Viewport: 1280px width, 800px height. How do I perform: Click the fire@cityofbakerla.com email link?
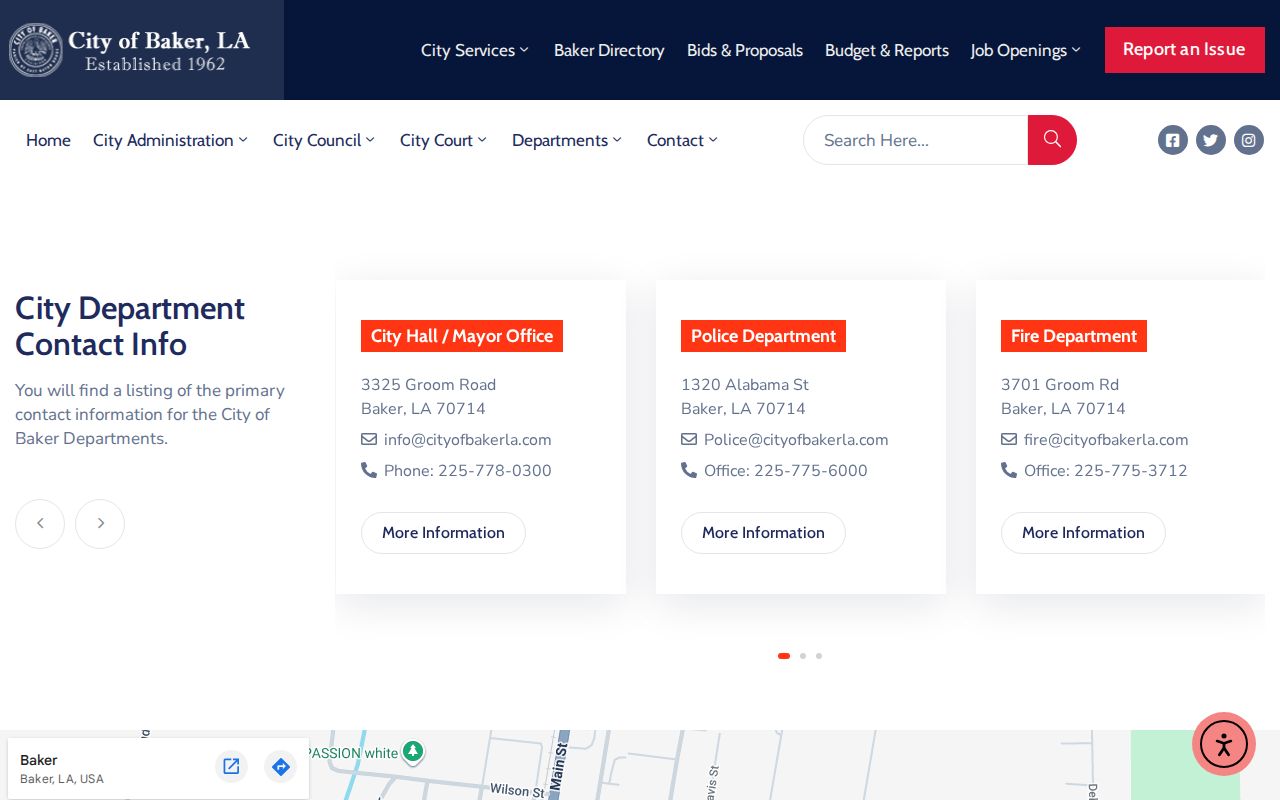(x=1106, y=439)
